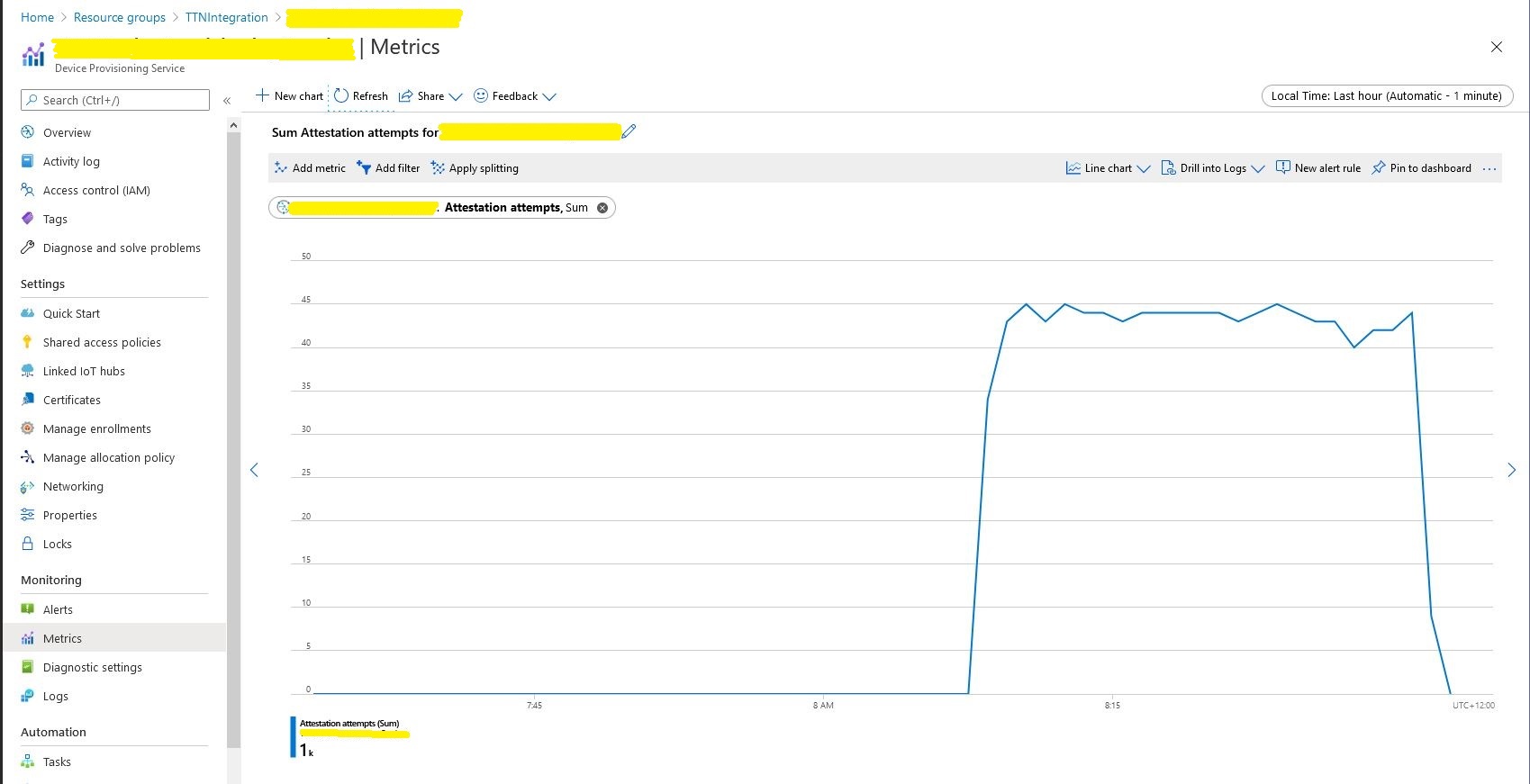
Task: Open the more options ellipsis on chart
Action: pyautogui.click(x=1489, y=169)
